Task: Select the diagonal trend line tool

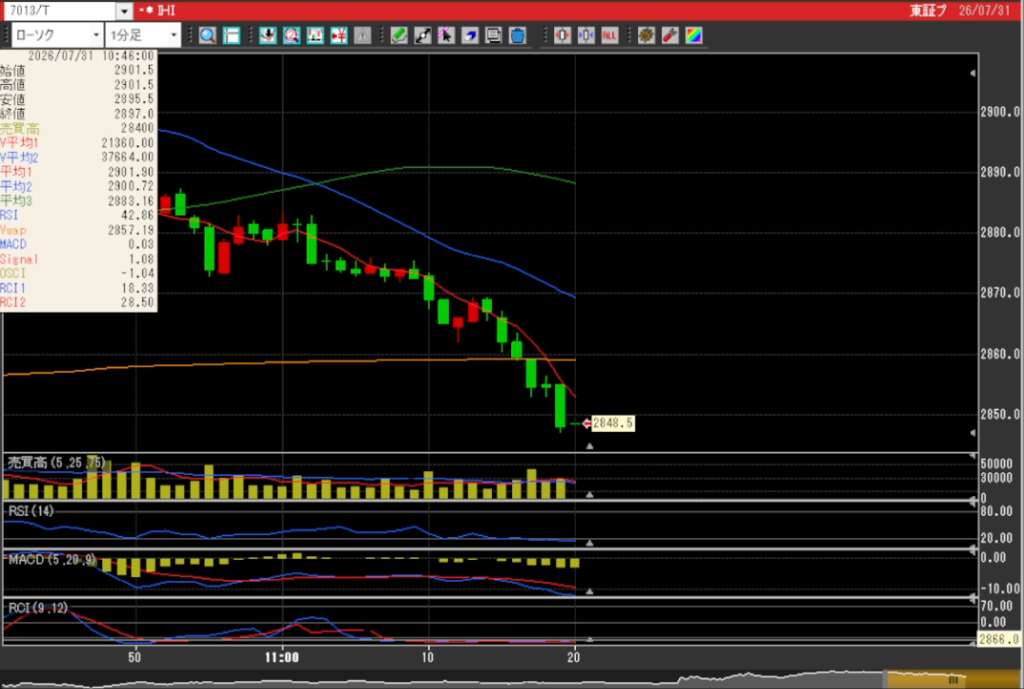Action: pyautogui.click(x=423, y=35)
